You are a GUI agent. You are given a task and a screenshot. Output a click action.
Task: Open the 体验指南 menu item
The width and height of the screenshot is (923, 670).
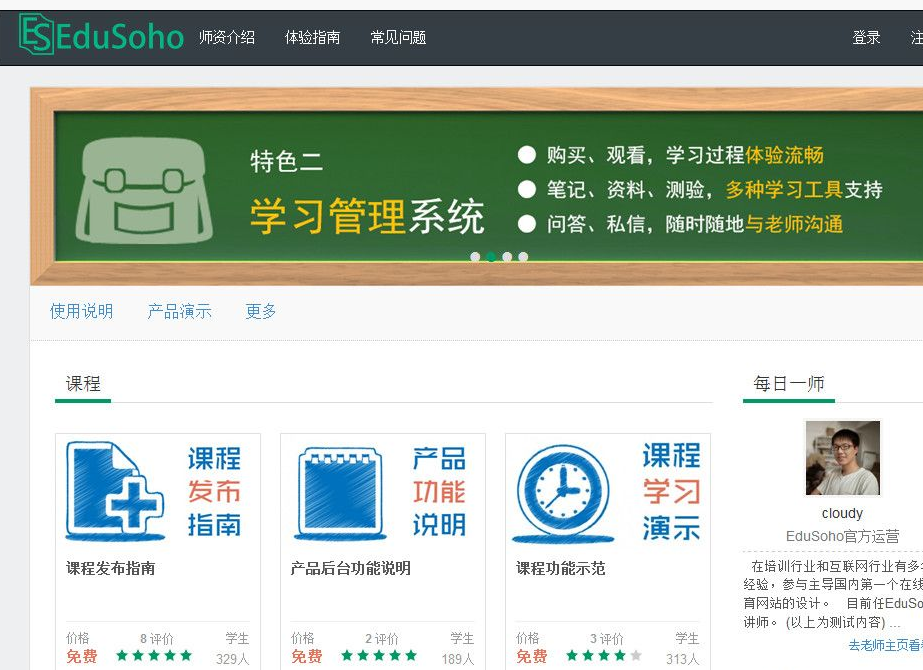(x=313, y=36)
